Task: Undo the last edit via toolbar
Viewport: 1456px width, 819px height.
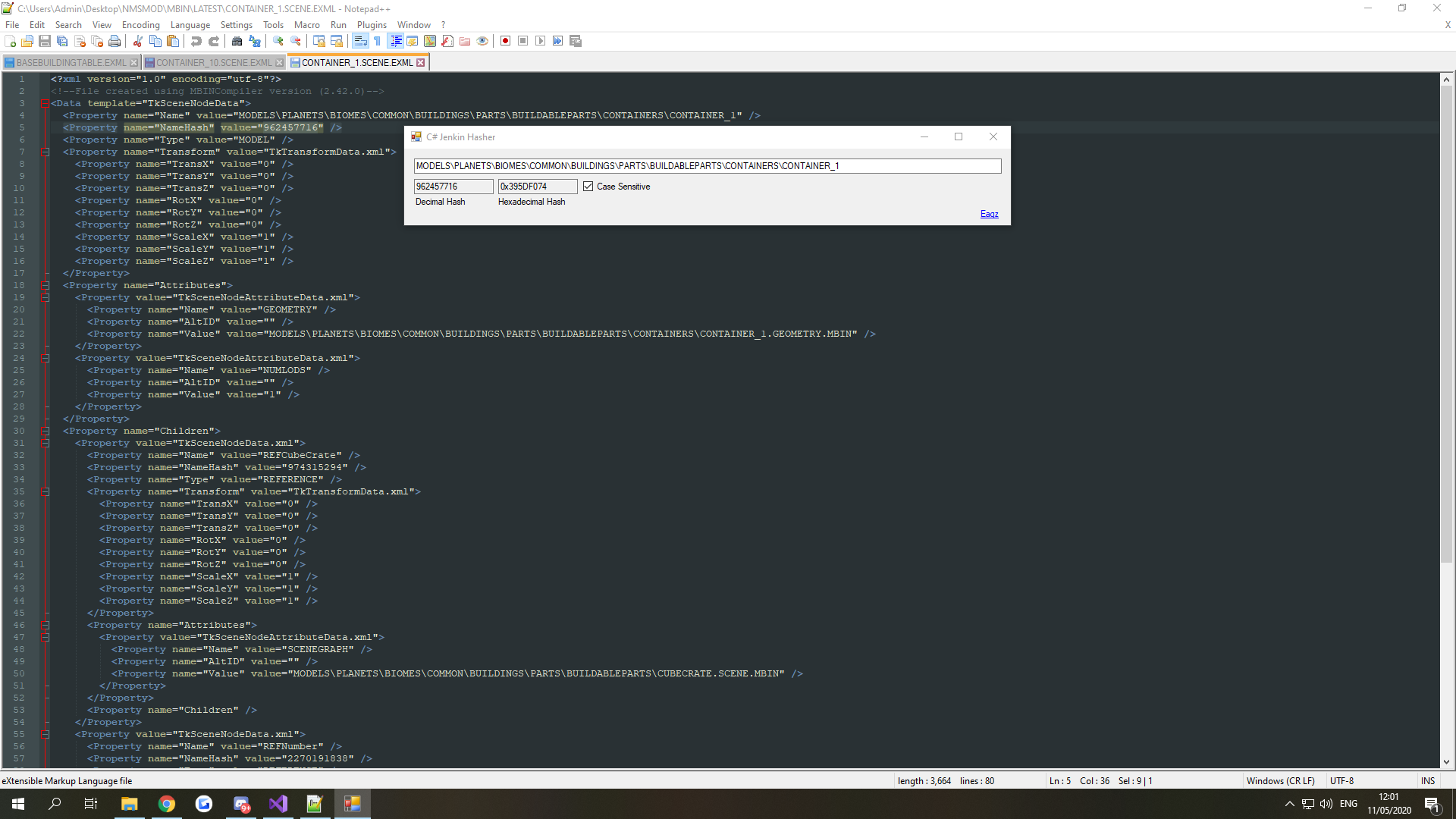Action: [196, 41]
